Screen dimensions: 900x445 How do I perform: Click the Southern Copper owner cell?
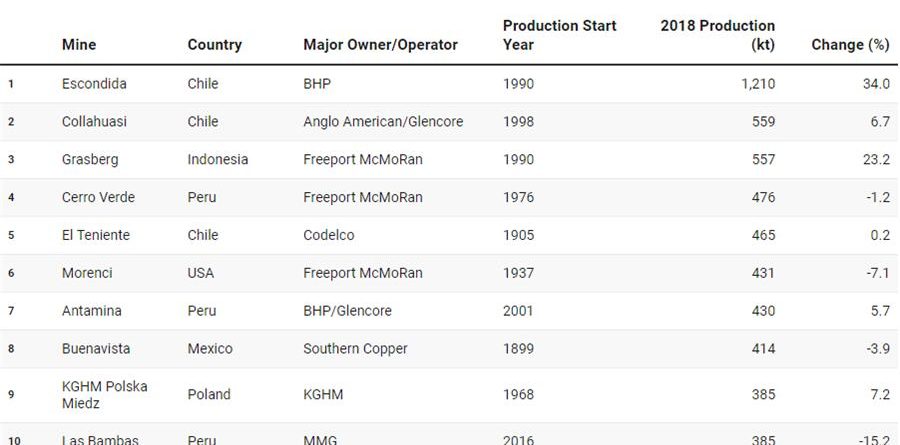pos(355,350)
